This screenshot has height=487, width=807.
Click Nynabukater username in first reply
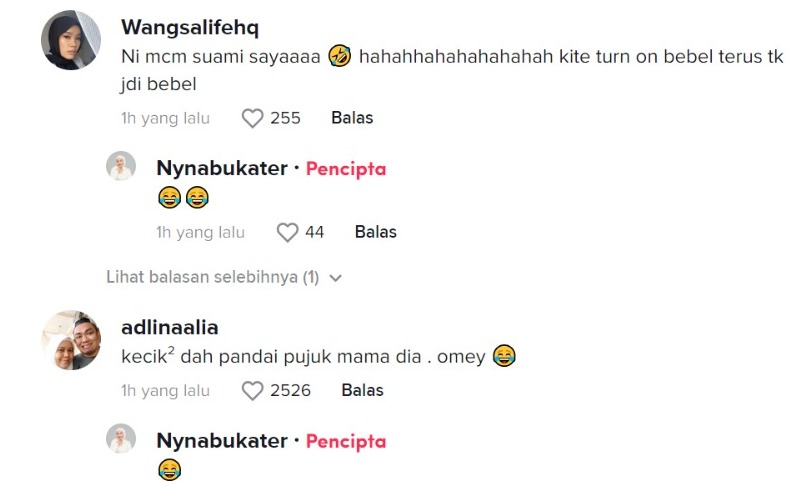[222, 168]
